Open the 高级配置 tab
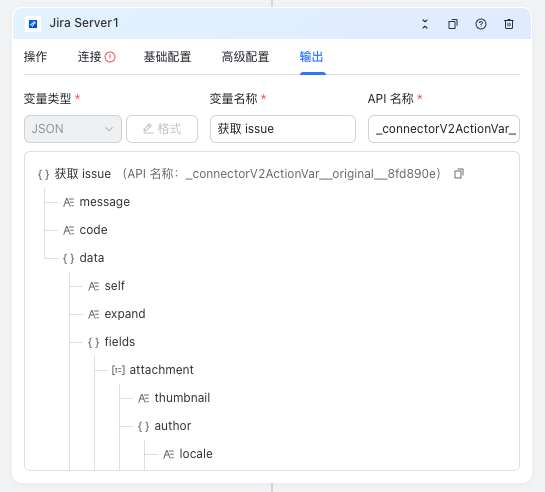Viewport: 545px width, 492px height. pos(245,57)
